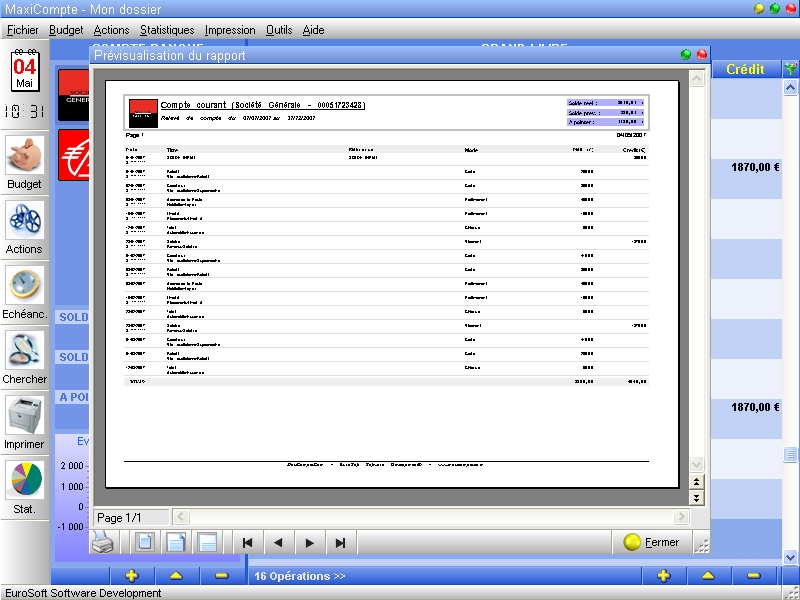Print the report using the preview printer icon
Image resolution: width=800 pixels, height=600 pixels.
[x=103, y=542]
